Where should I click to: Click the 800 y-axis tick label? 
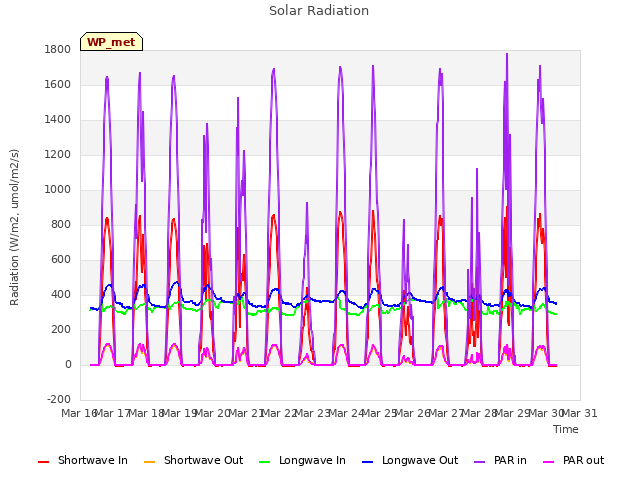click(x=61, y=224)
